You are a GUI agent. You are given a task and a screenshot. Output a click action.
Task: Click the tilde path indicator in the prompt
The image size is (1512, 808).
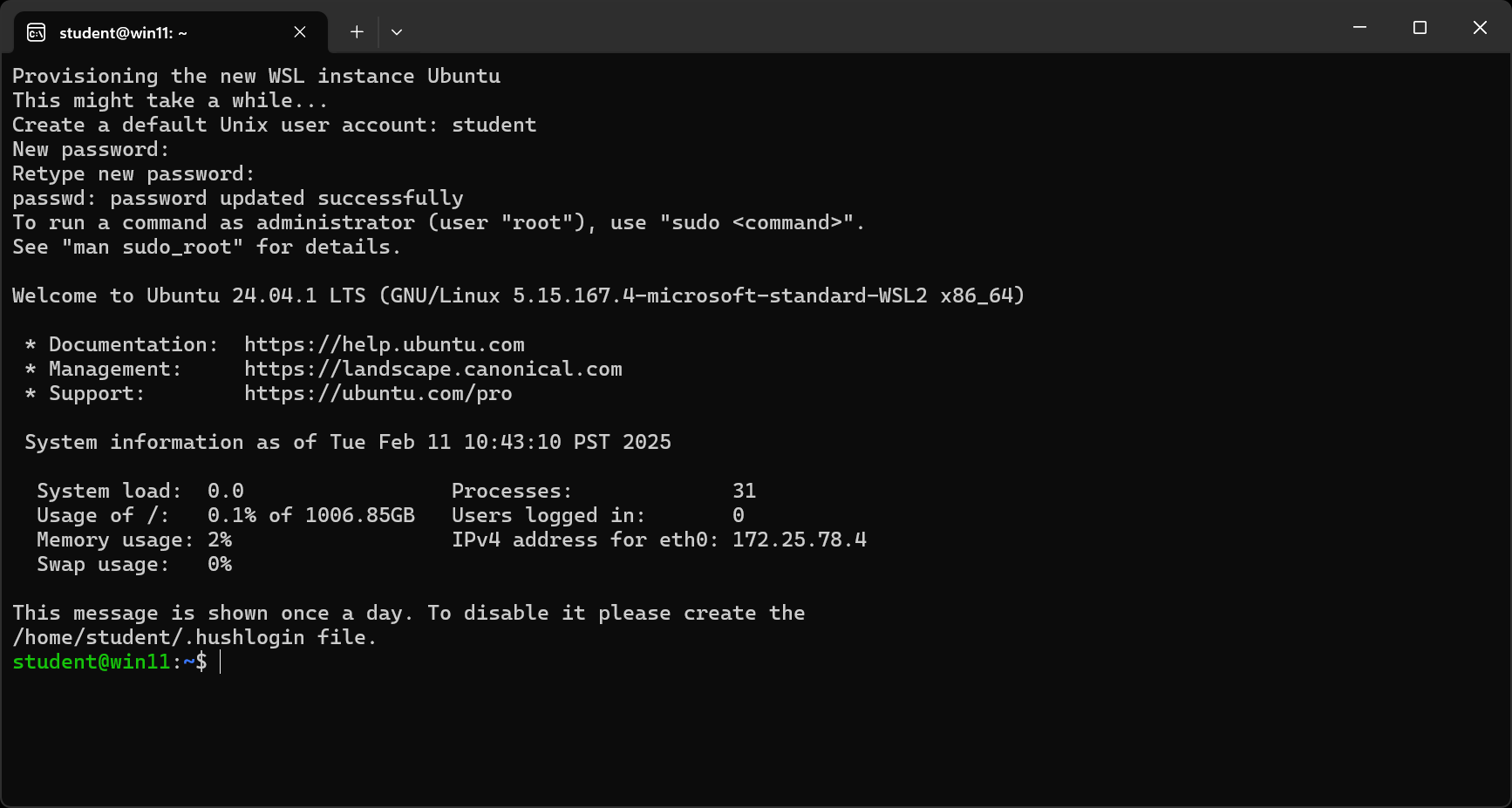187,662
